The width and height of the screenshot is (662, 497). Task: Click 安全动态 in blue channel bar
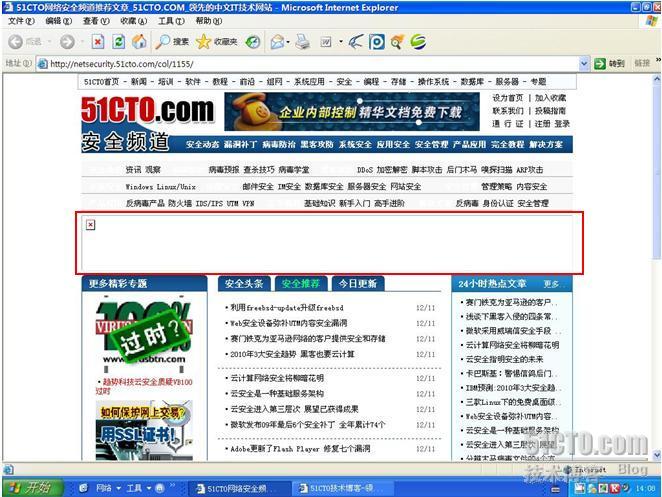point(202,144)
